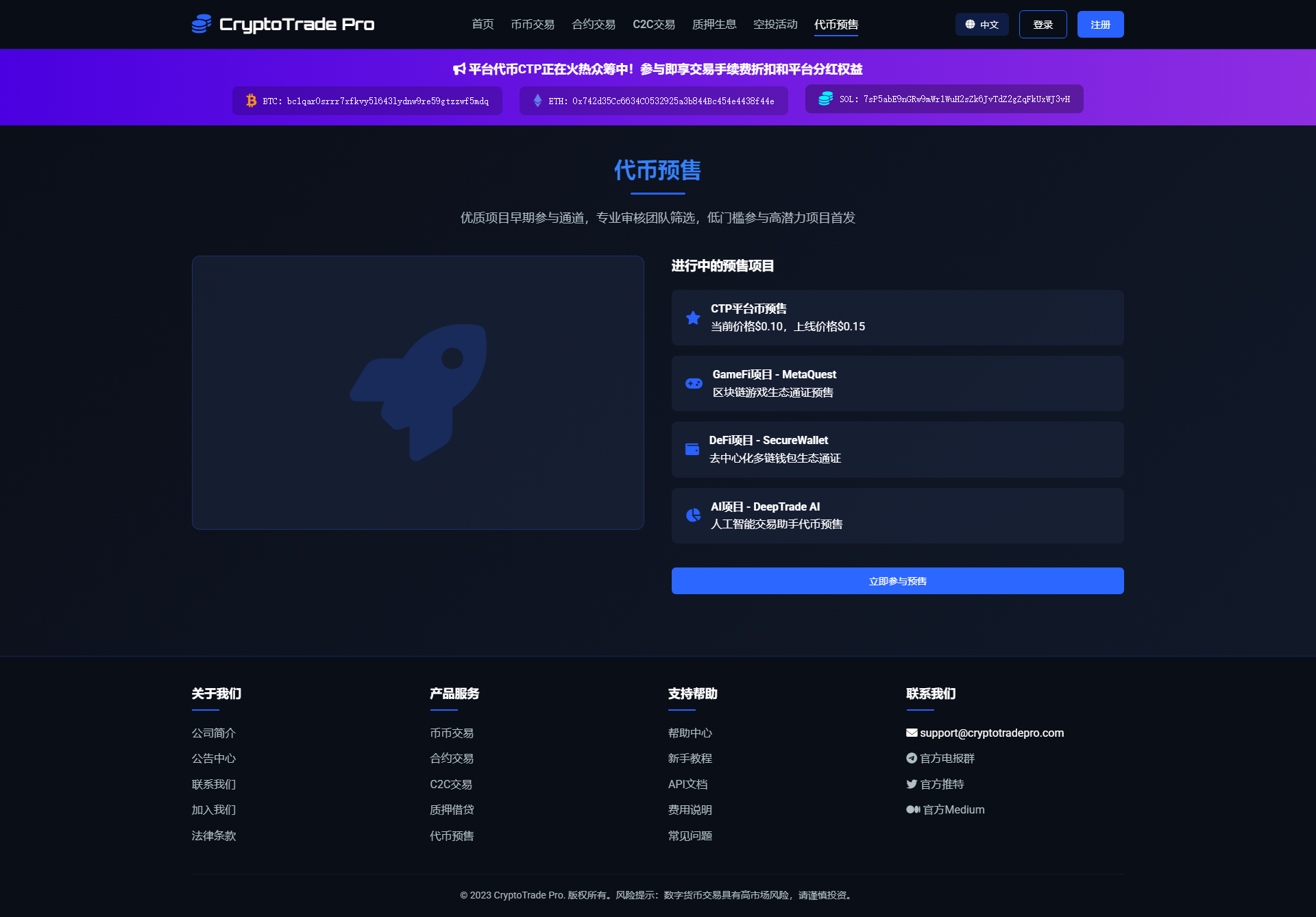Click the 登录 login button
The height and width of the screenshot is (917, 1316).
[1042, 25]
